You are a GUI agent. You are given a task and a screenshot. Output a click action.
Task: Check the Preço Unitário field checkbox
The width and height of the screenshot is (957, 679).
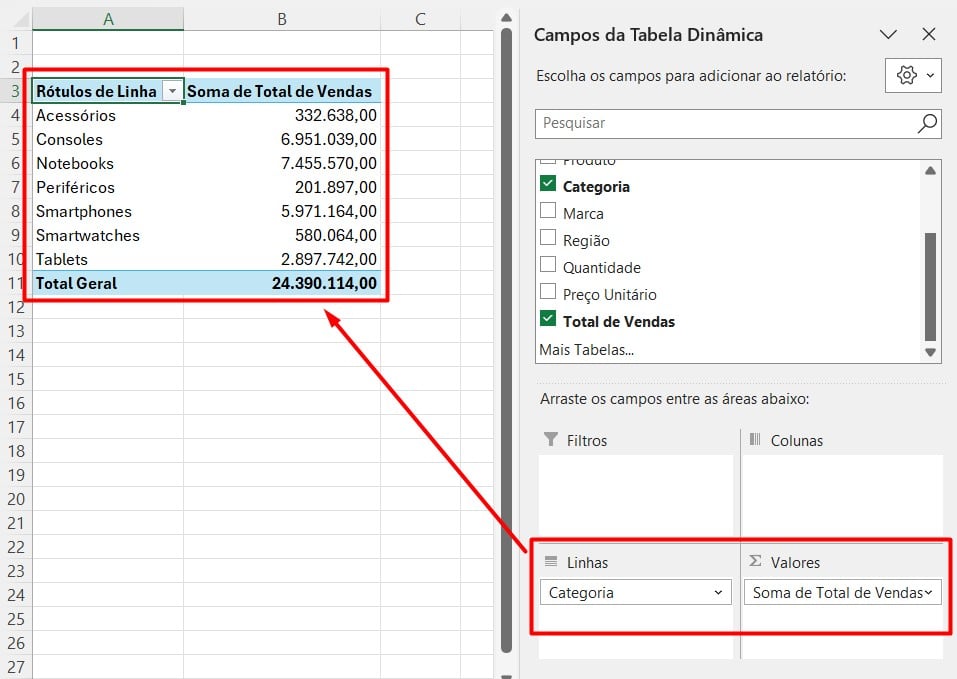click(548, 291)
